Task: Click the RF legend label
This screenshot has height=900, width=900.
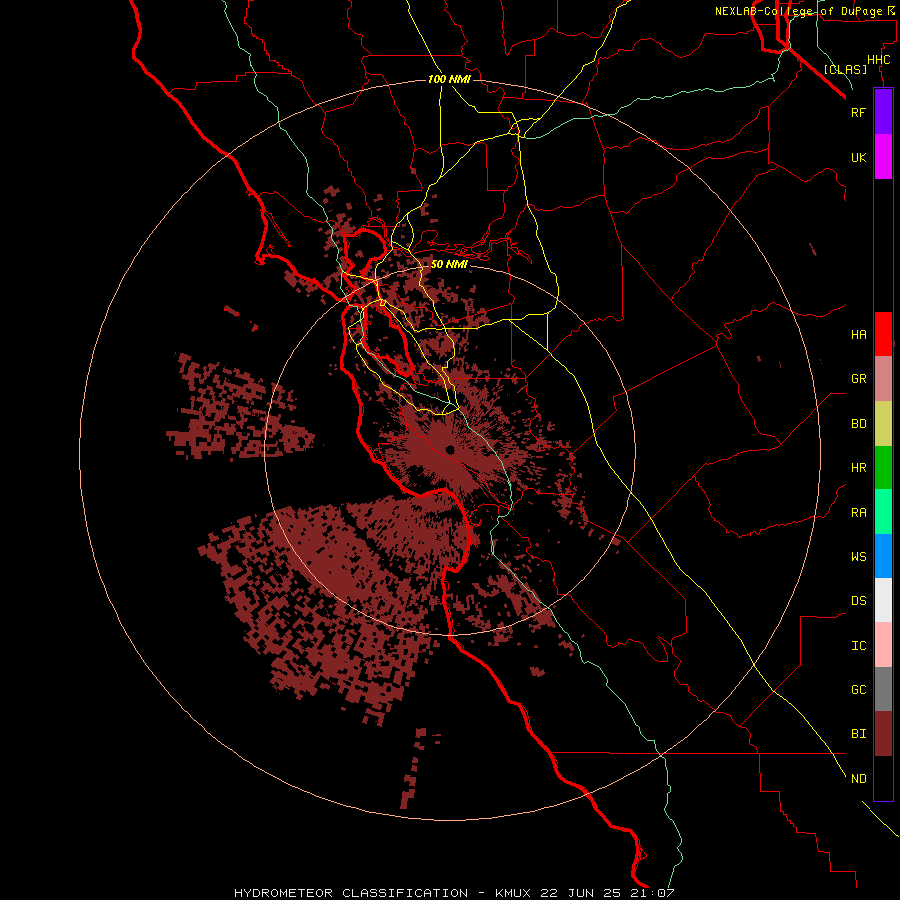Action: click(858, 112)
